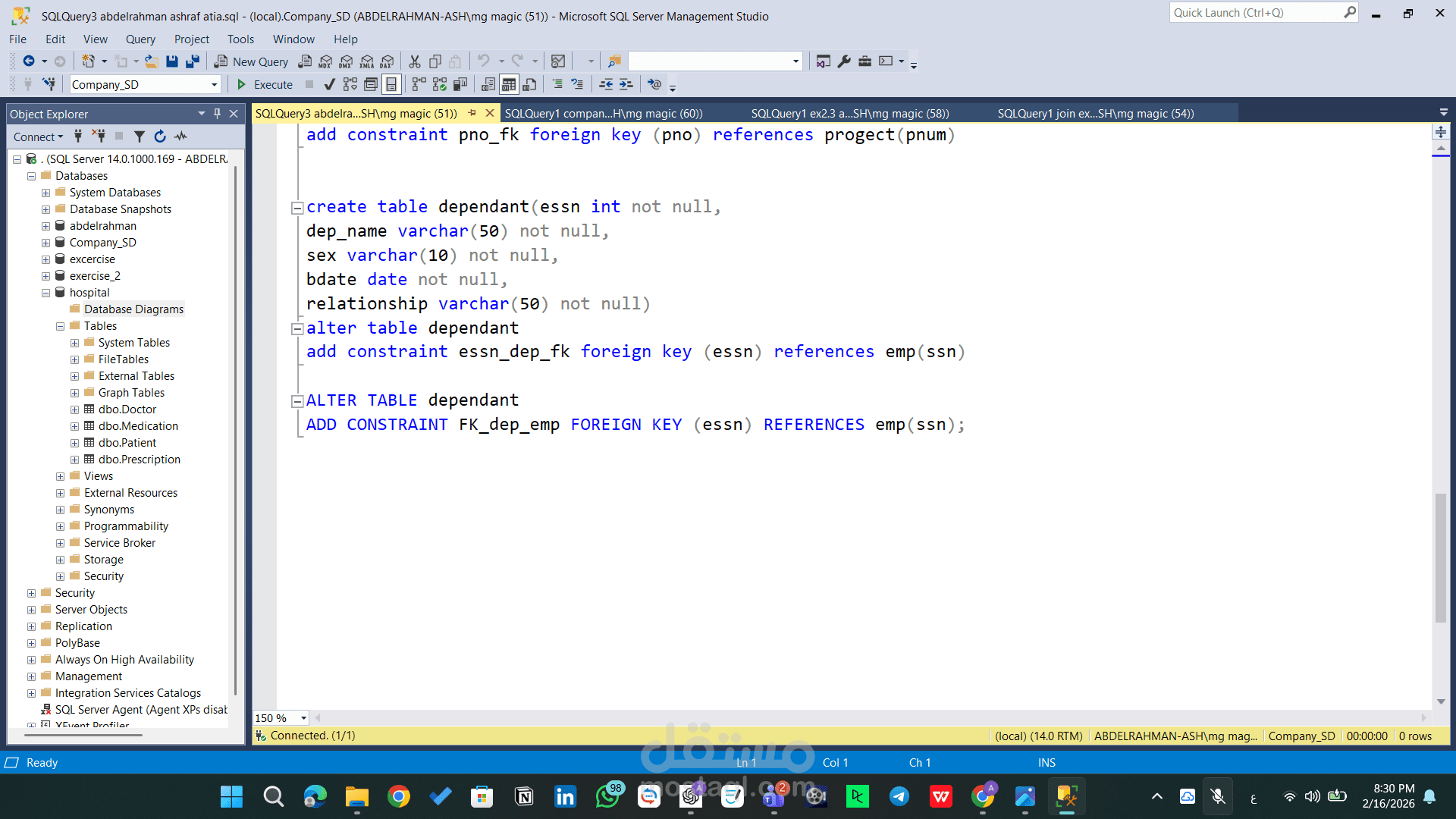Screen dimensions: 1456x819
Task: Toggle Results to Grid mode
Action: click(509, 84)
